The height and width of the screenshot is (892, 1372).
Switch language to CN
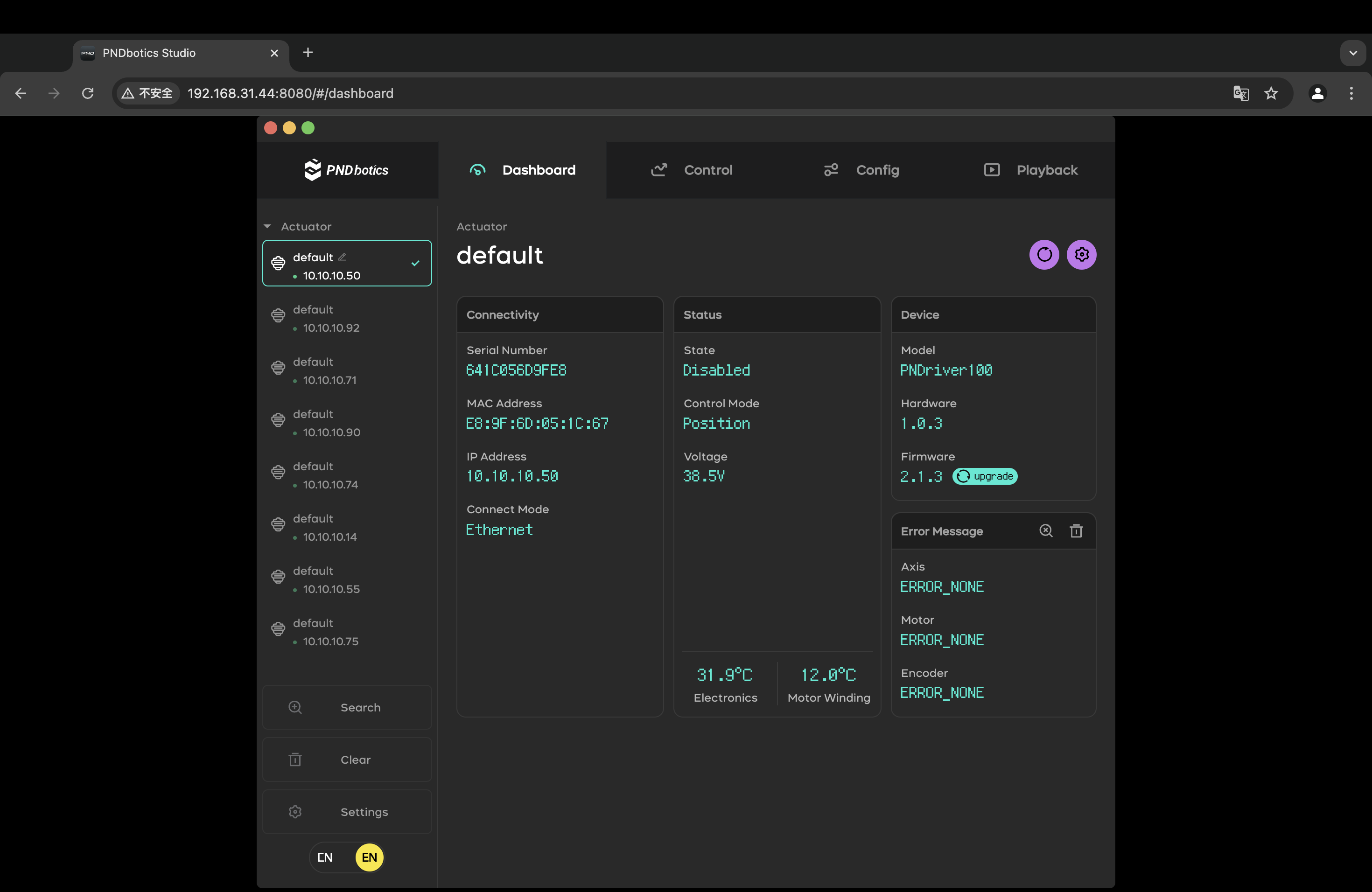[325, 857]
